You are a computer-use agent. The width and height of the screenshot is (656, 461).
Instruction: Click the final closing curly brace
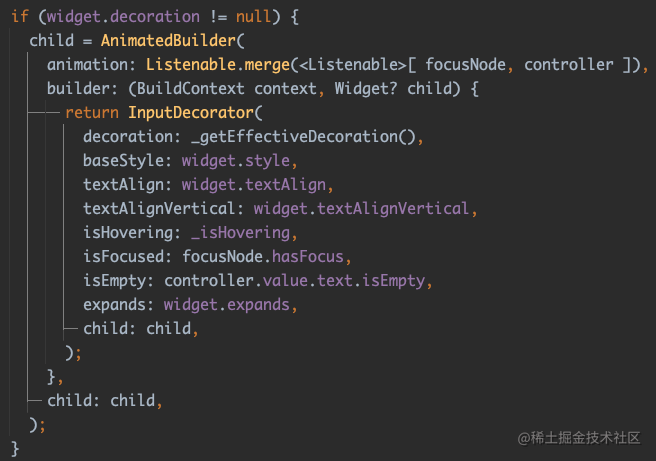15,449
